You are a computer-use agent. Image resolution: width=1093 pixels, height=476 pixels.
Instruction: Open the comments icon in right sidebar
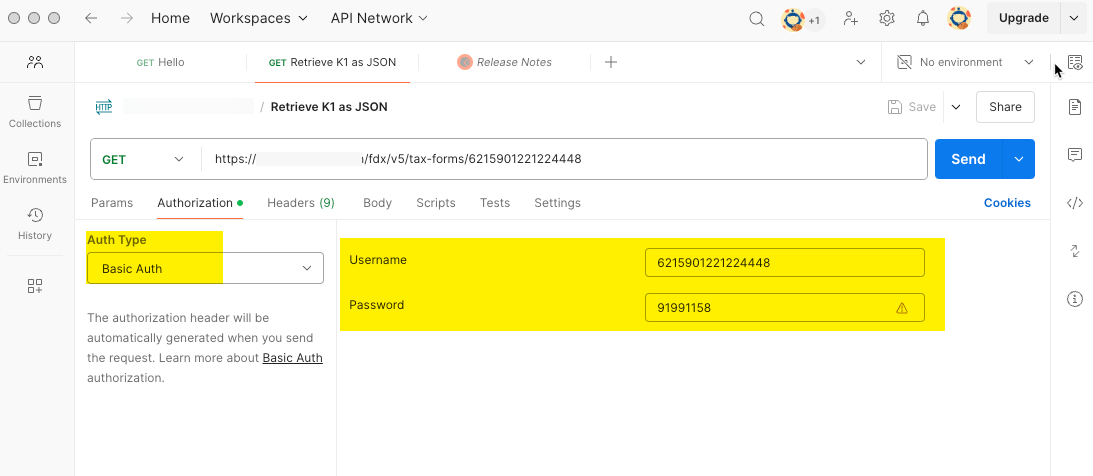click(x=1075, y=155)
